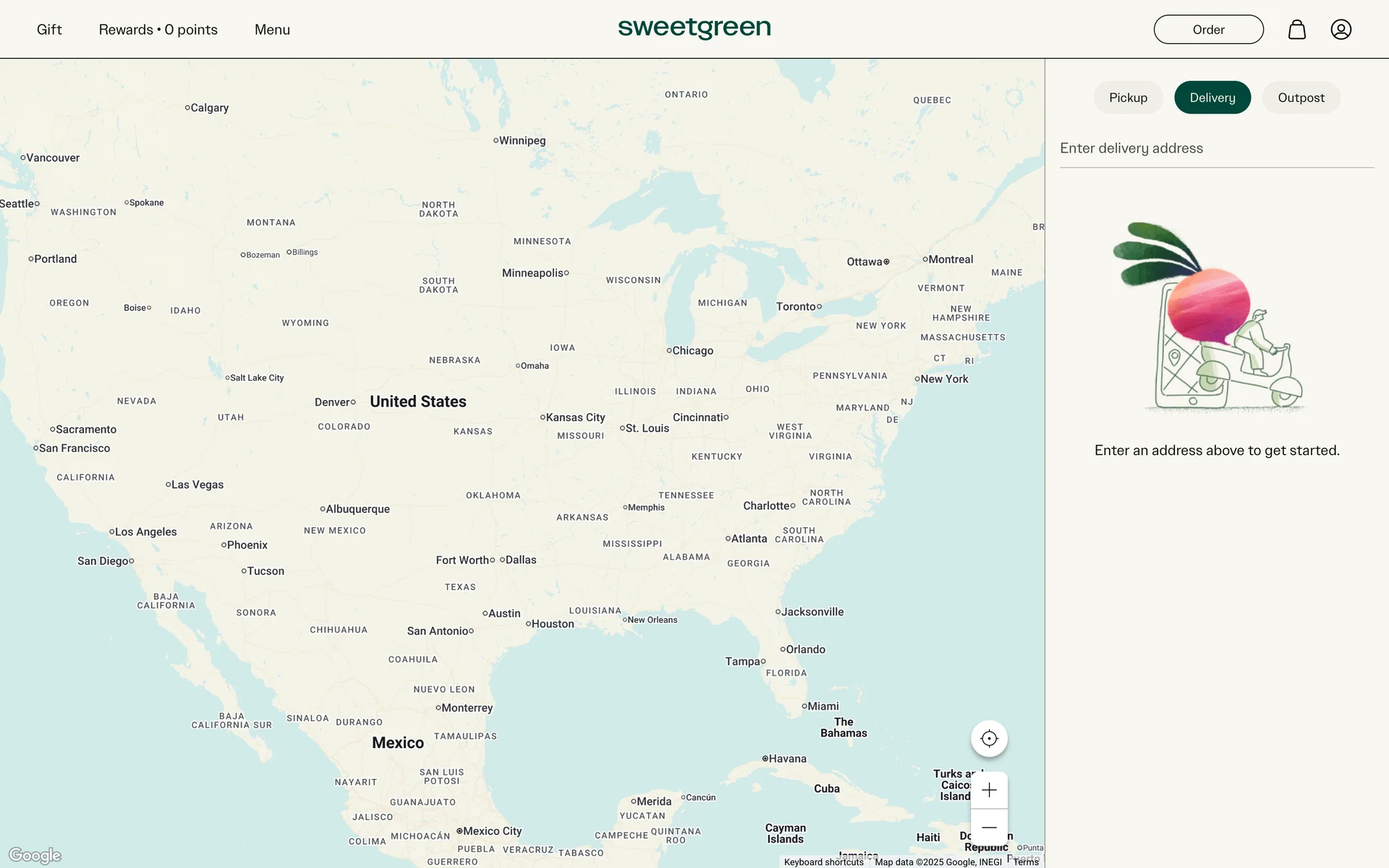Open the map Terms link

1026,861
